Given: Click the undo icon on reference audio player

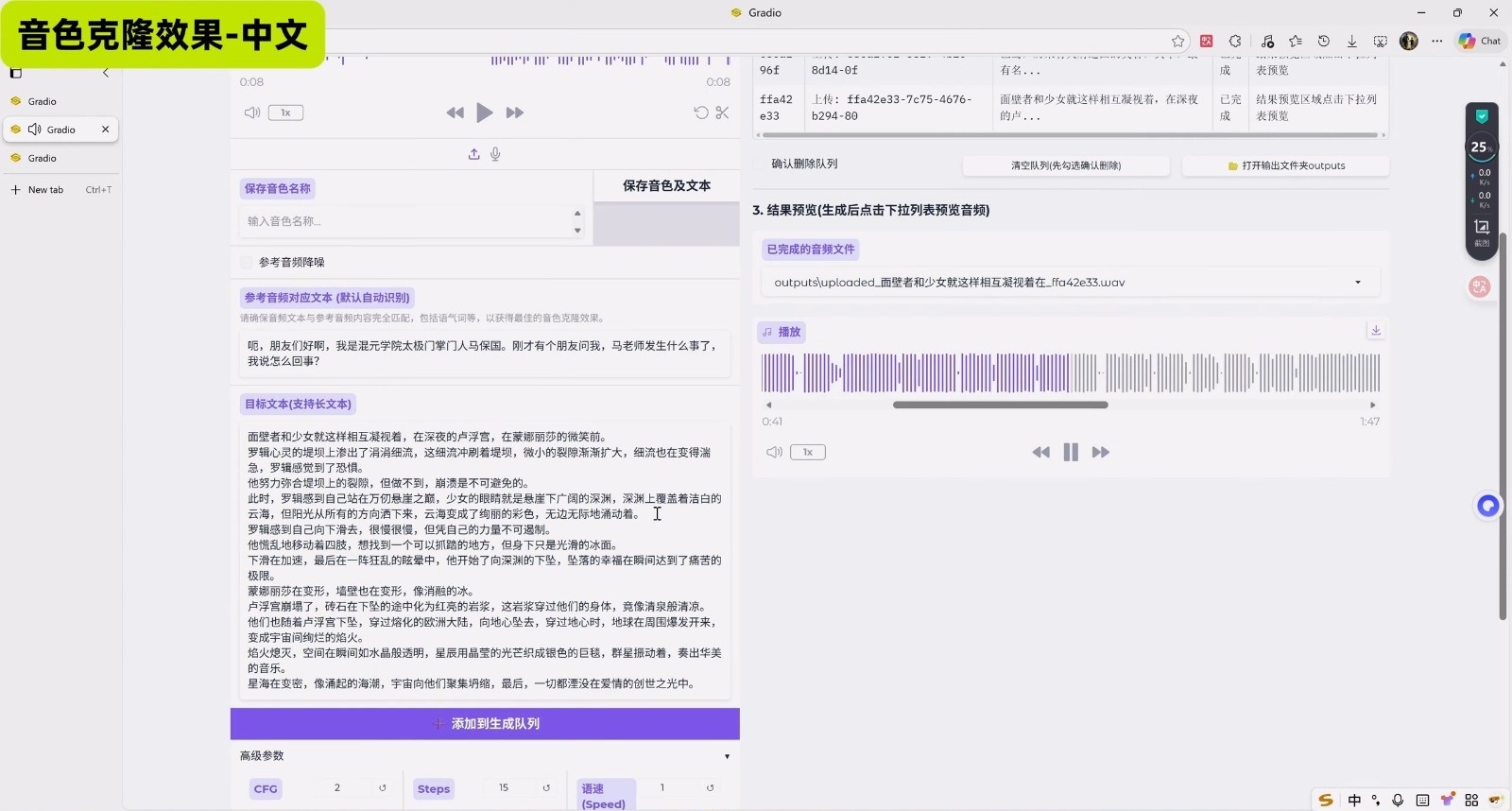Looking at the screenshot, I should (700, 112).
